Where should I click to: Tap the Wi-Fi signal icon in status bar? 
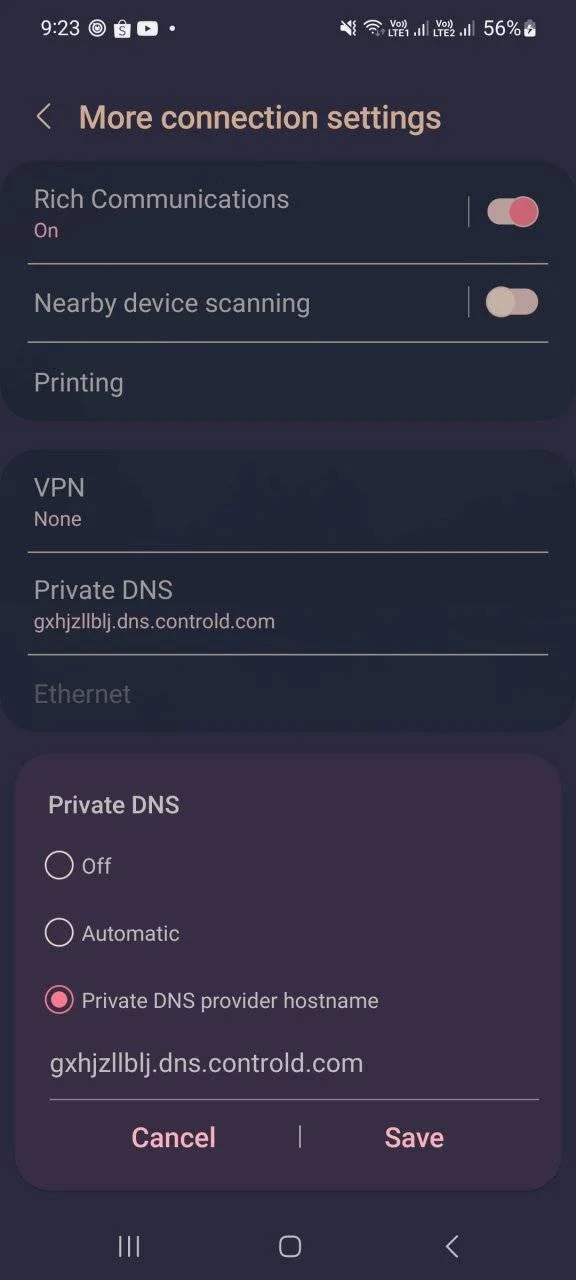[373, 29]
